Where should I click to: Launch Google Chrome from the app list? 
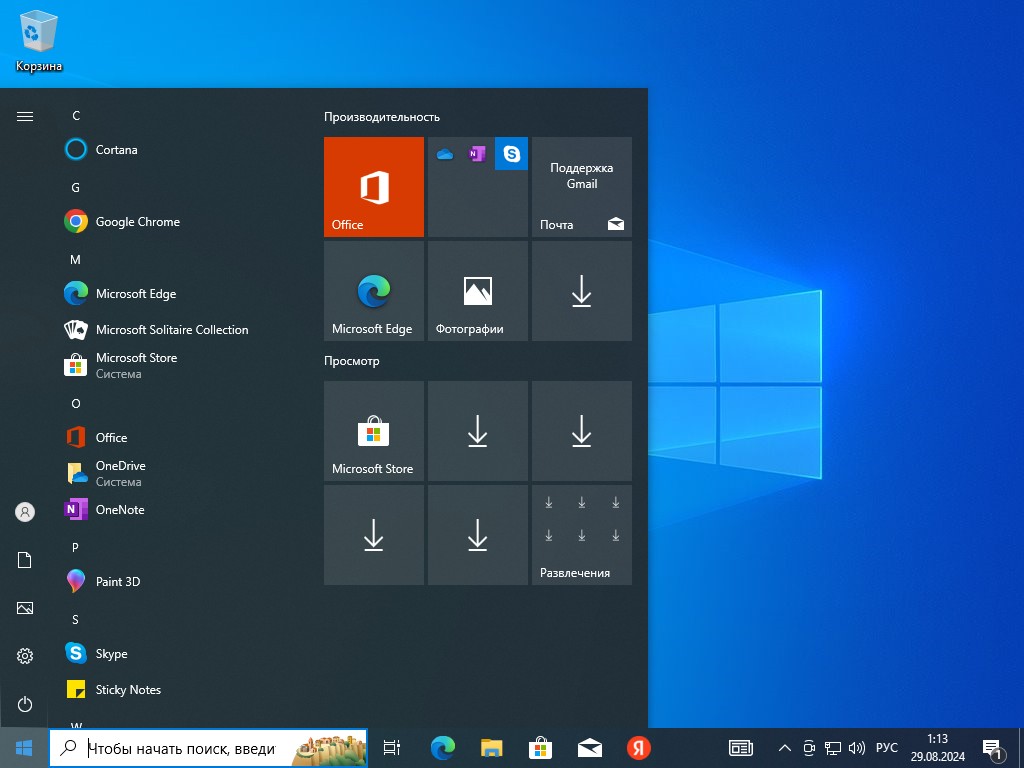coord(137,222)
